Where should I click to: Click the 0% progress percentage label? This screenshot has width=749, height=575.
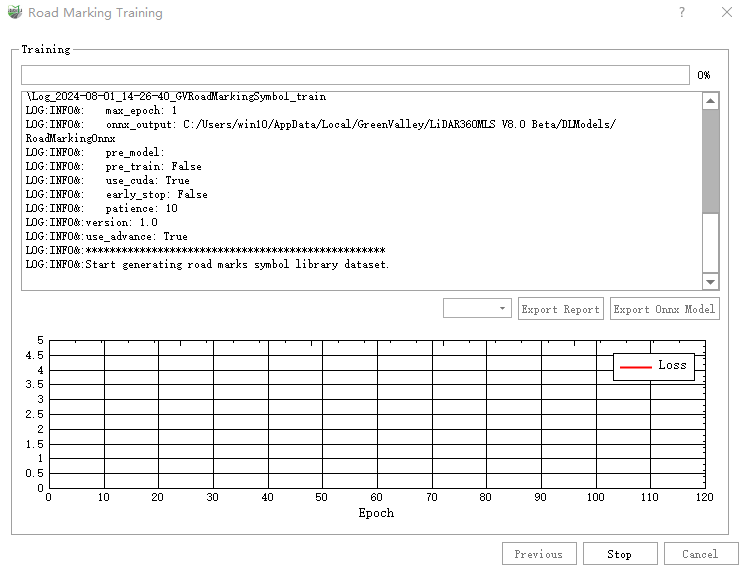(x=704, y=75)
